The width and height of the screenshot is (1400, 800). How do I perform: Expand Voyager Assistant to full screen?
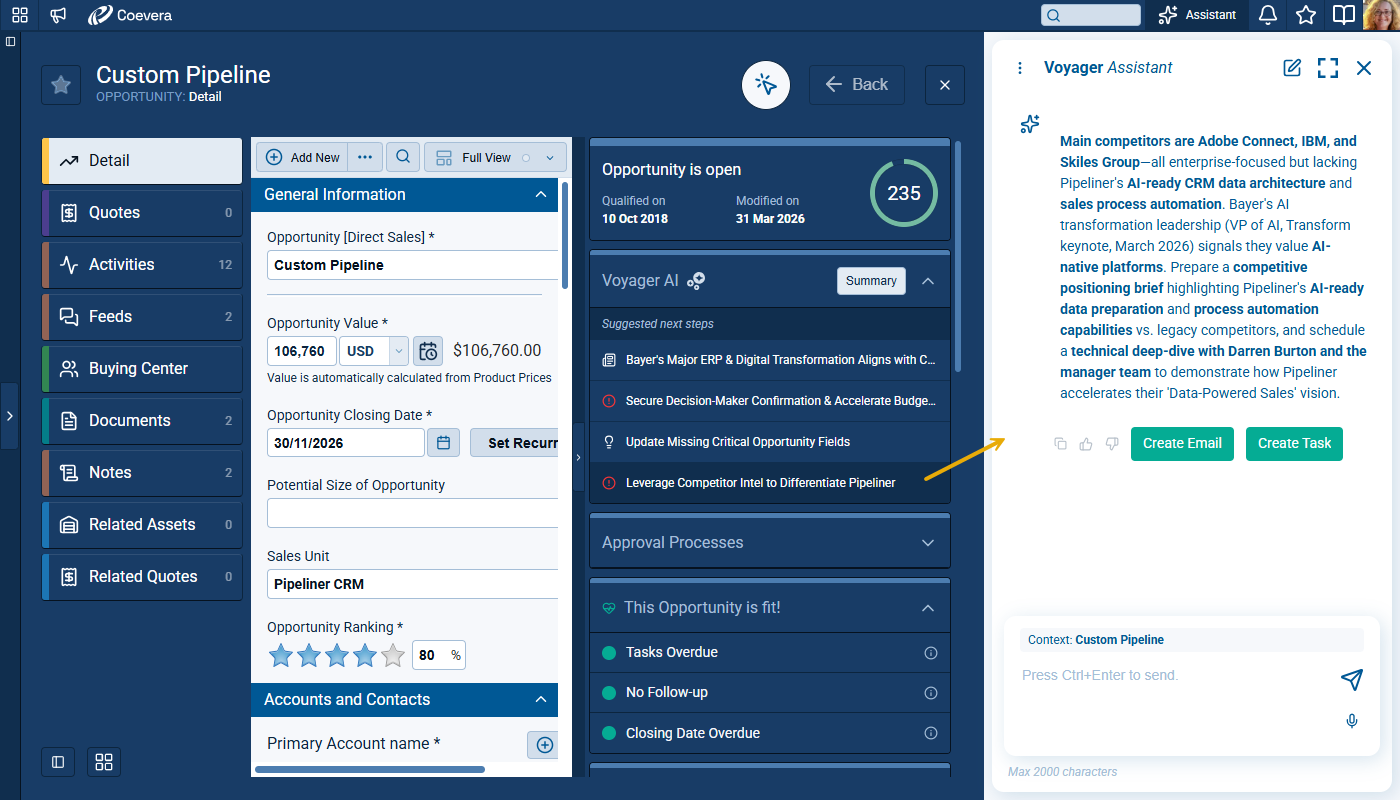(1327, 68)
